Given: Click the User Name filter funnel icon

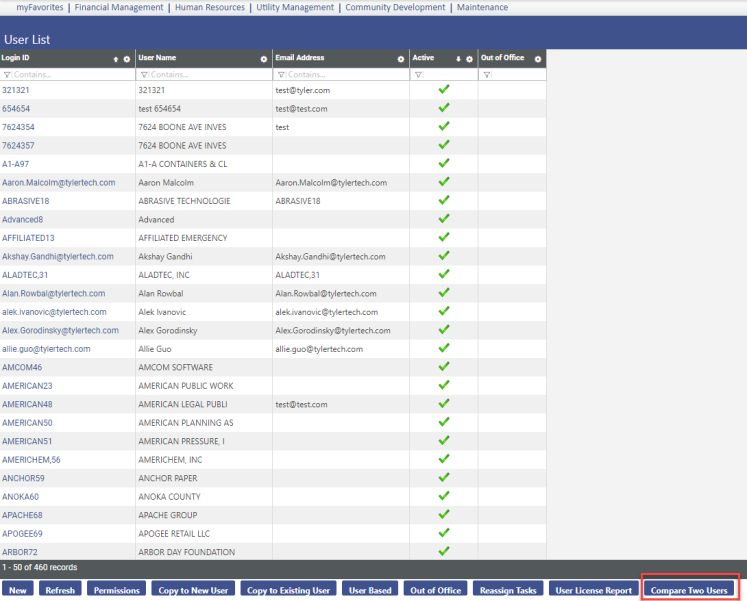Looking at the screenshot, I should point(144,75).
